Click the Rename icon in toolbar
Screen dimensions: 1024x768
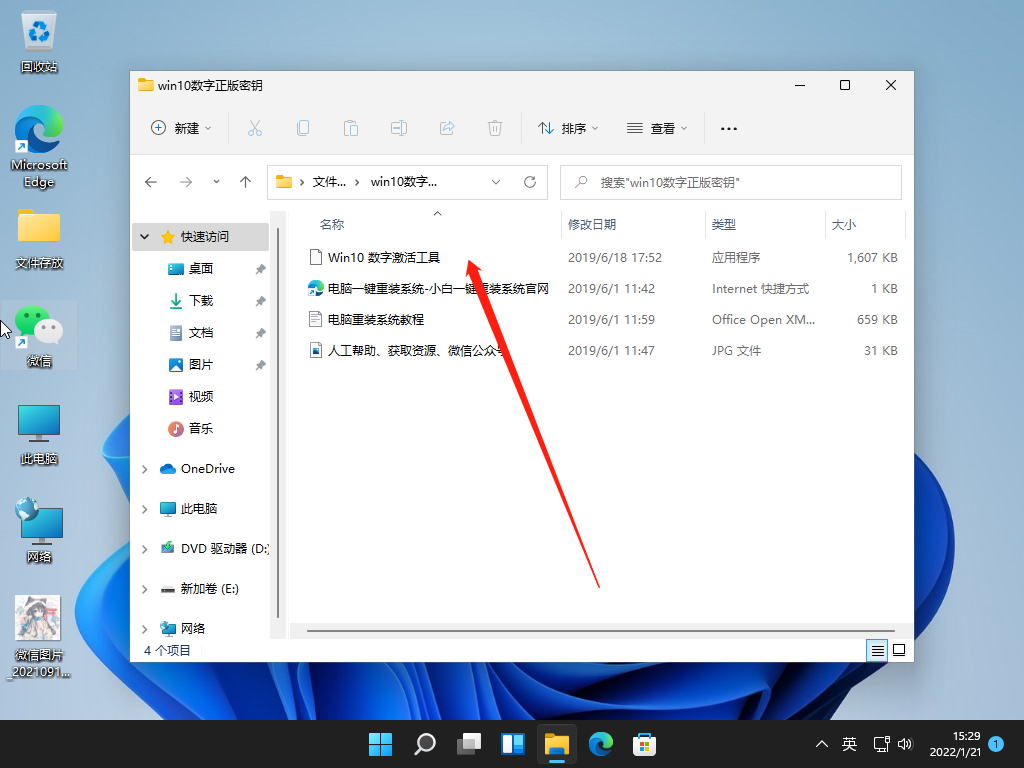[398, 128]
